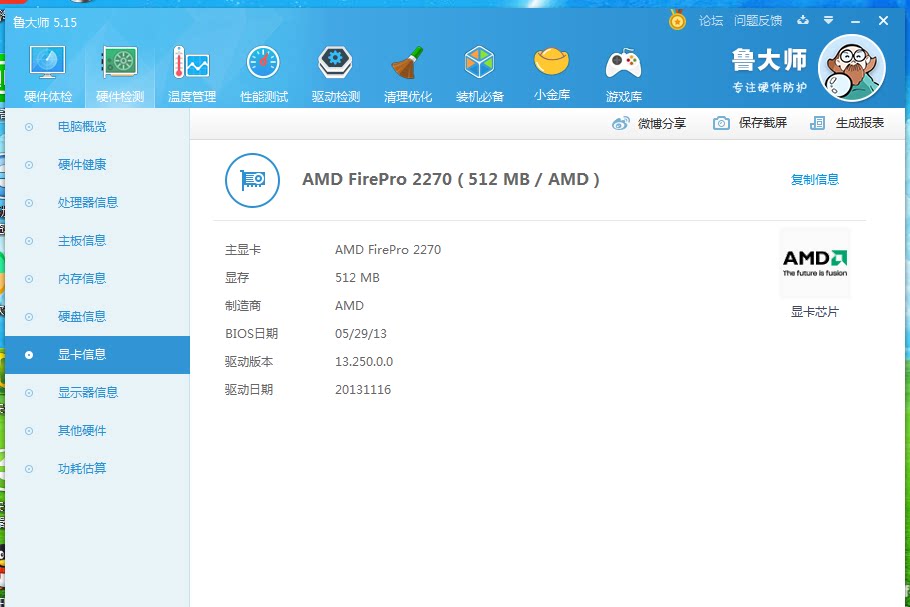Select 主板信息 in the sidebar
Screen dimensions: 910x607
click(97, 241)
